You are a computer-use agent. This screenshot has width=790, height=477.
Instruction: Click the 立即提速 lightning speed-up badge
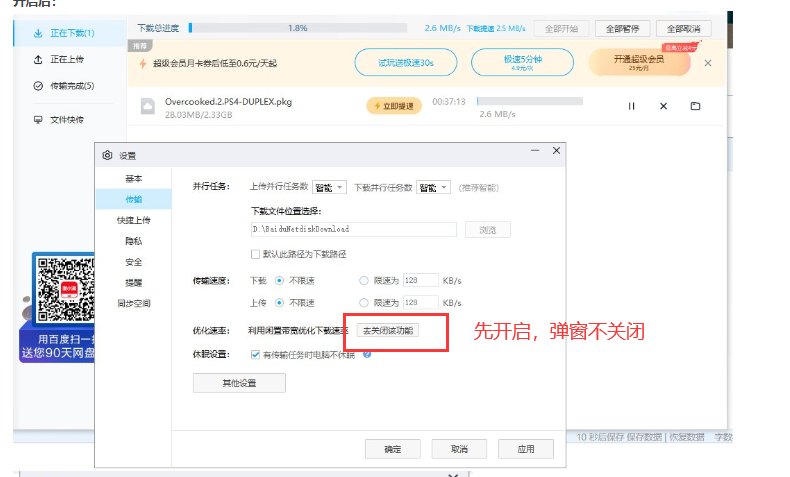pyautogui.click(x=393, y=106)
